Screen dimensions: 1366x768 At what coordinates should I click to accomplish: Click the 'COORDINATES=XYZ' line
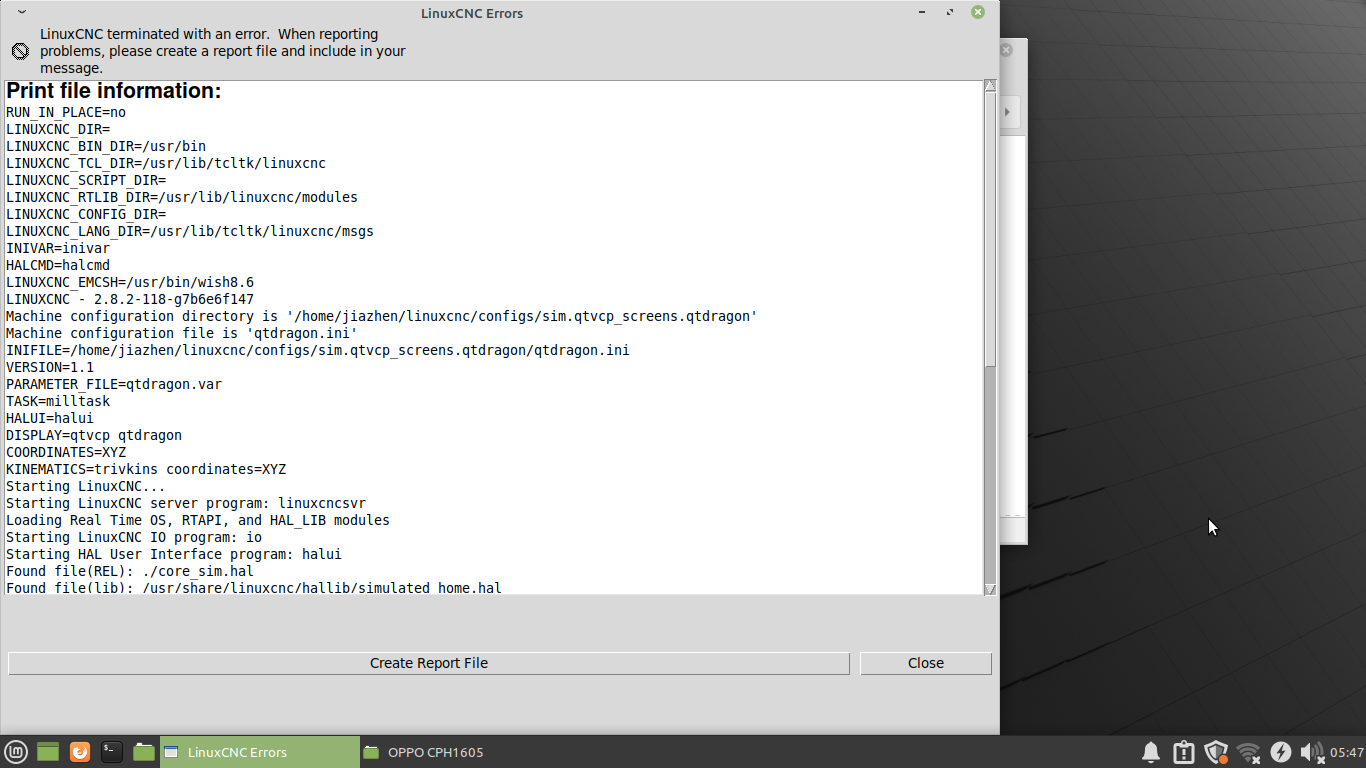pyautogui.click(x=66, y=452)
